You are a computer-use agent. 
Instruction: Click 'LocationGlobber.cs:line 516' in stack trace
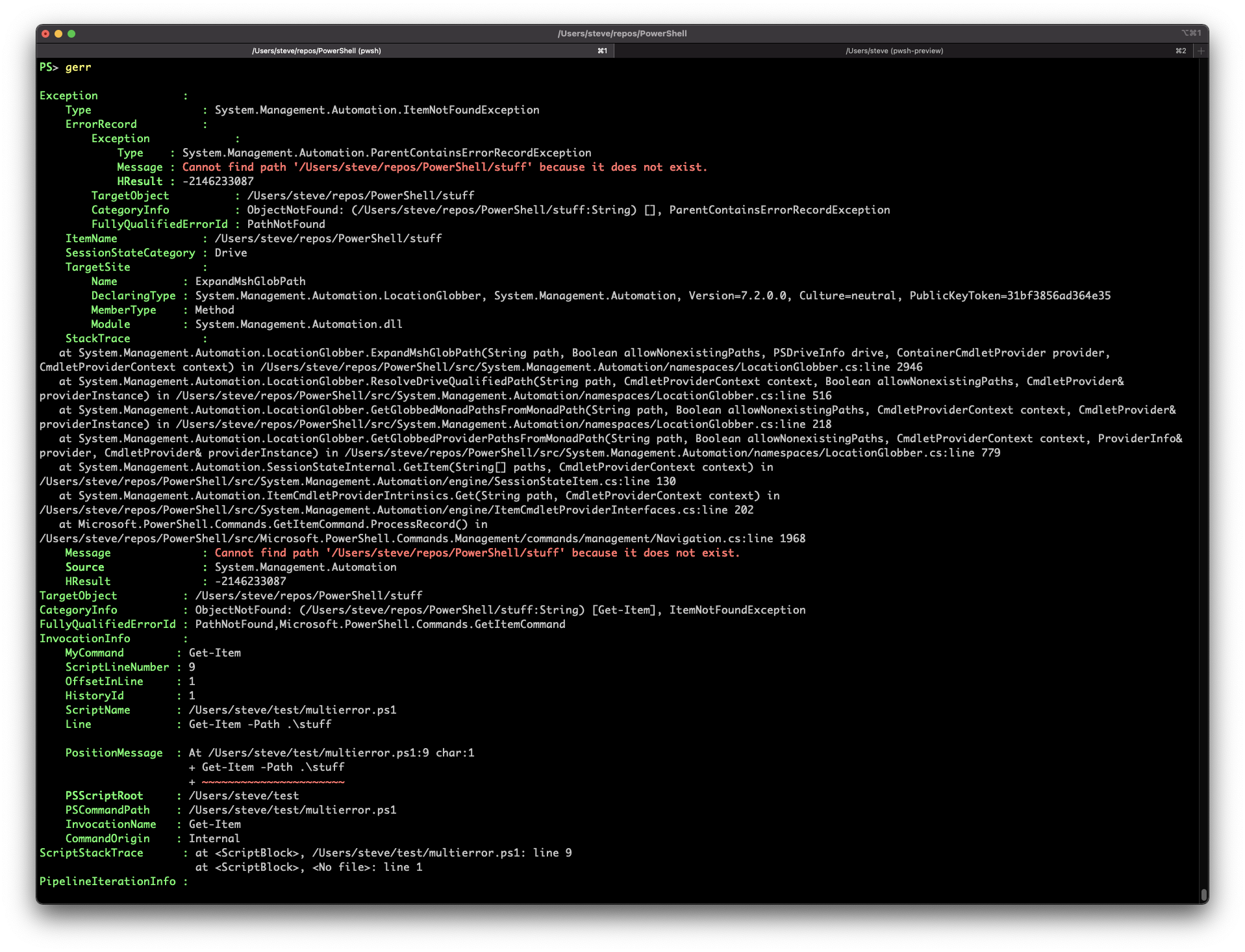coord(744,395)
